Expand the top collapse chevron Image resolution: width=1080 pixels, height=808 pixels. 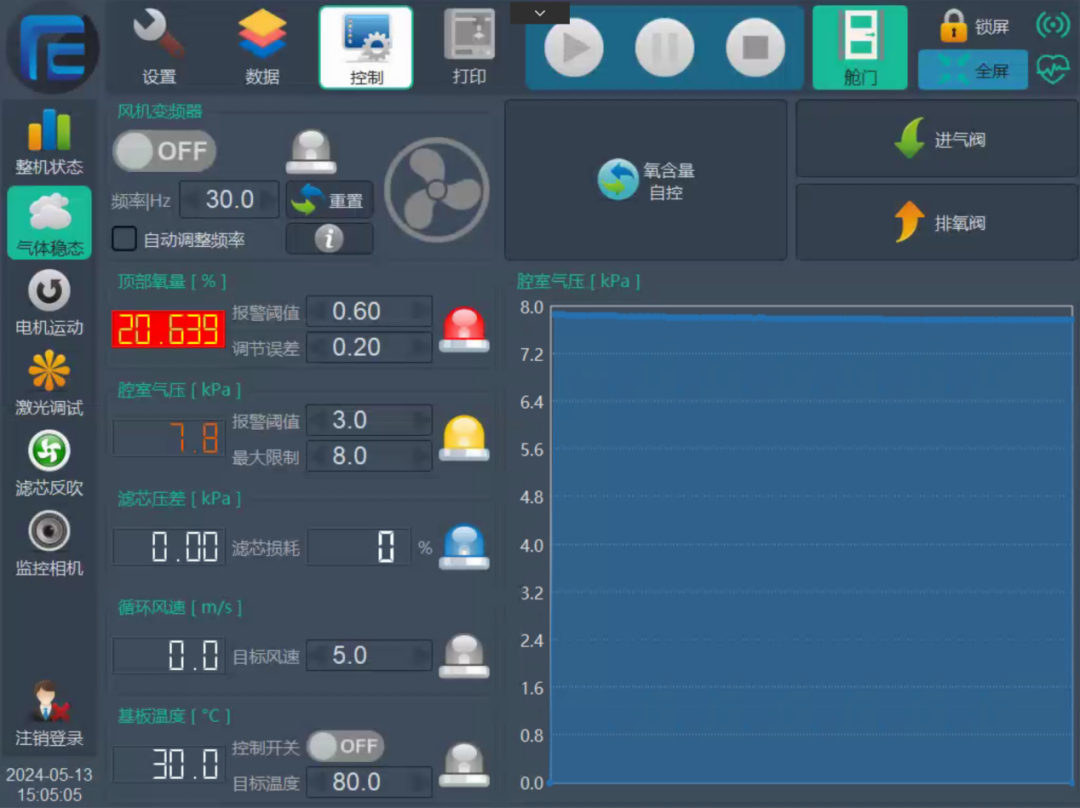pos(540,12)
